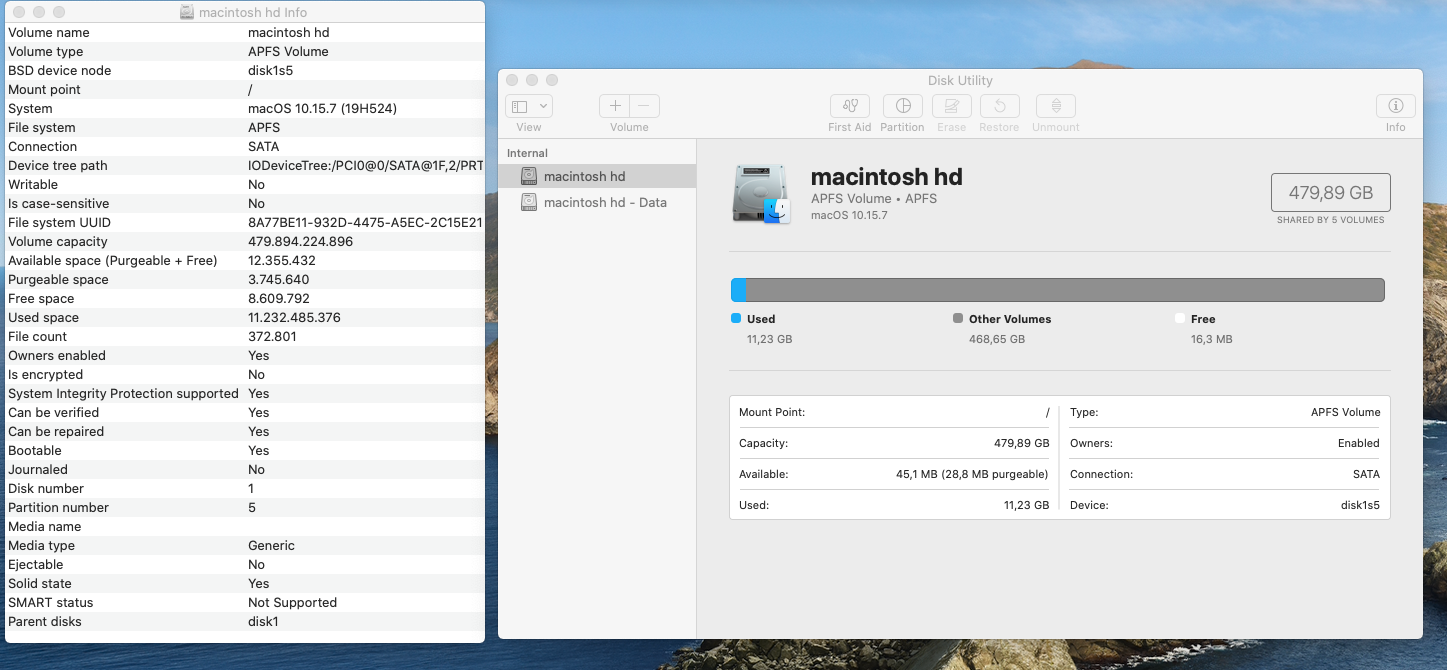1447x670 pixels.
Task: Select 'macintosh hd - Data' in sidebar
Action: [x=597, y=202]
